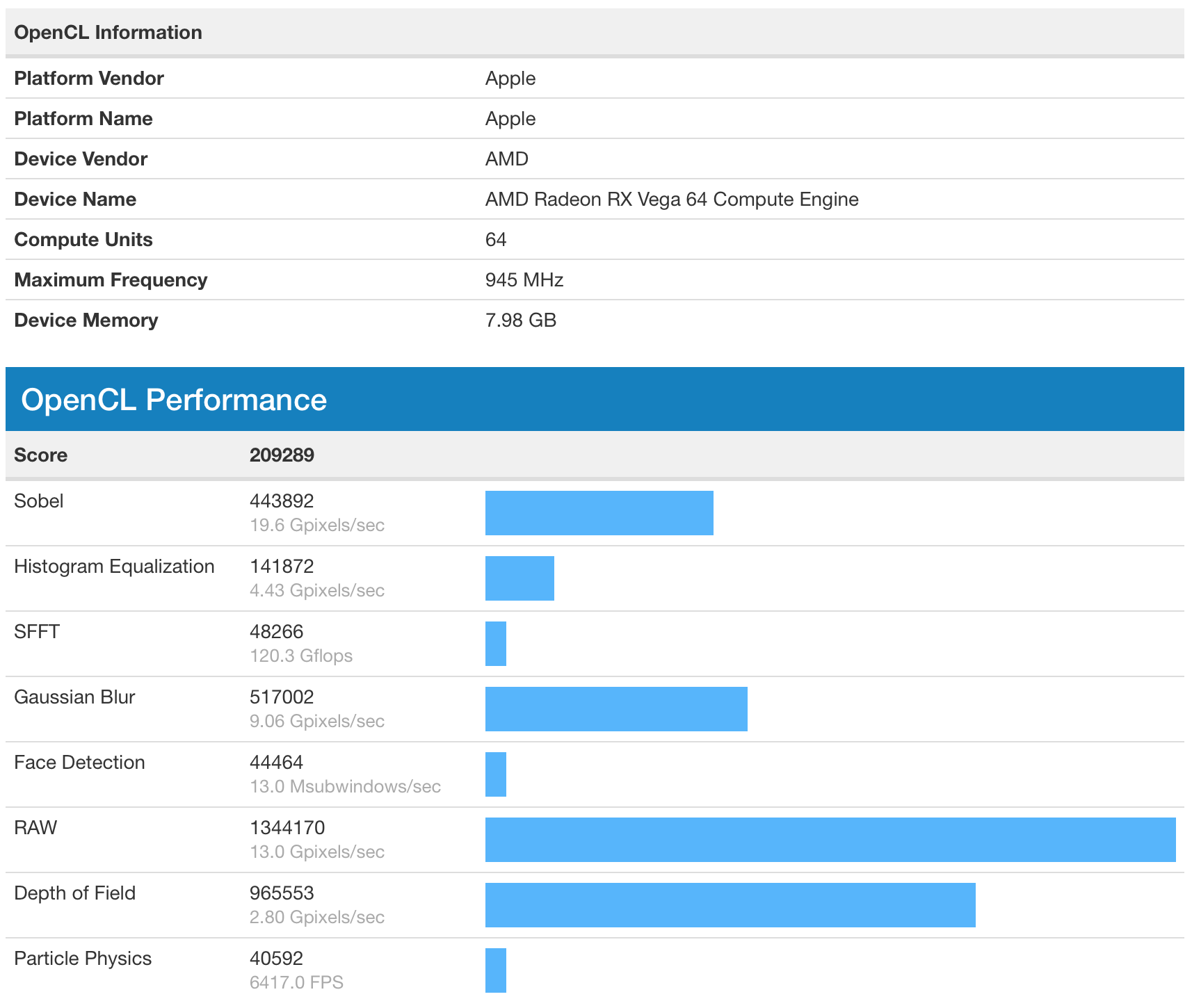This screenshot has height=1008, width=1192.
Task: Select the Platform Vendor value Apple
Action: coord(510,79)
